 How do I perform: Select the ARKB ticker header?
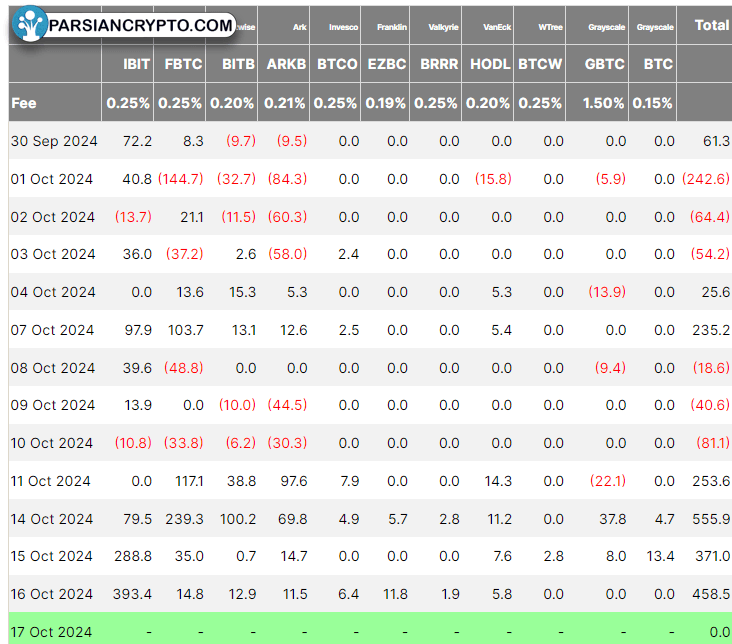pos(286,64)
